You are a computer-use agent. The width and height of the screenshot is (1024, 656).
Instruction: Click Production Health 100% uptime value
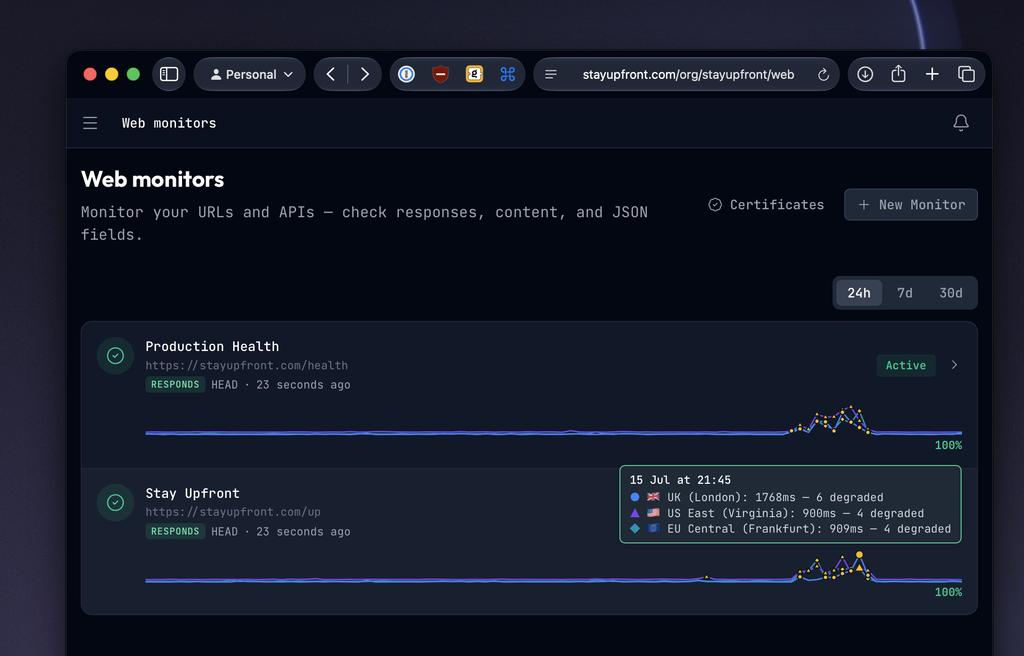coord(948,445)
